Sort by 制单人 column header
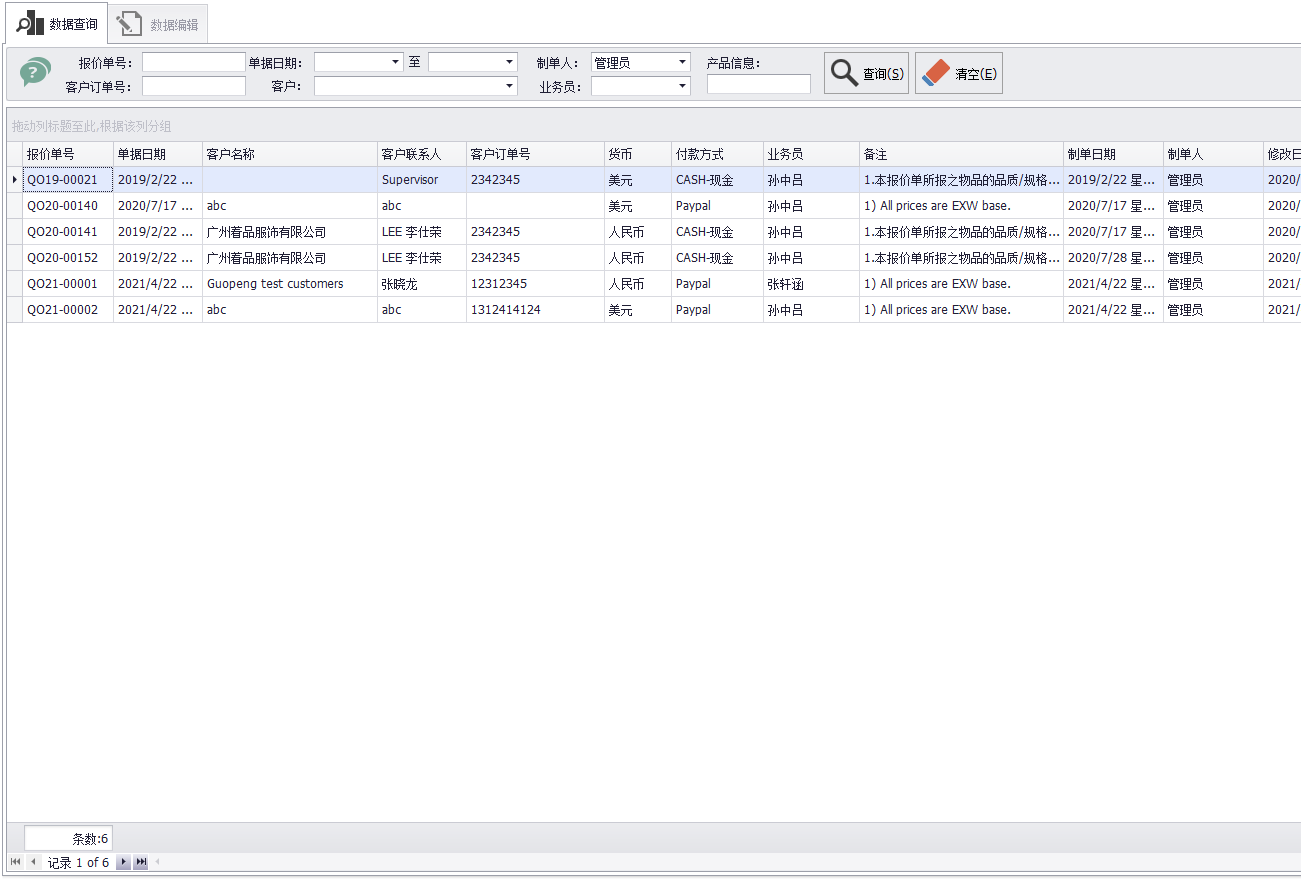The height and width of the screenshot is (882, 1301). [x=1213, y=154]
